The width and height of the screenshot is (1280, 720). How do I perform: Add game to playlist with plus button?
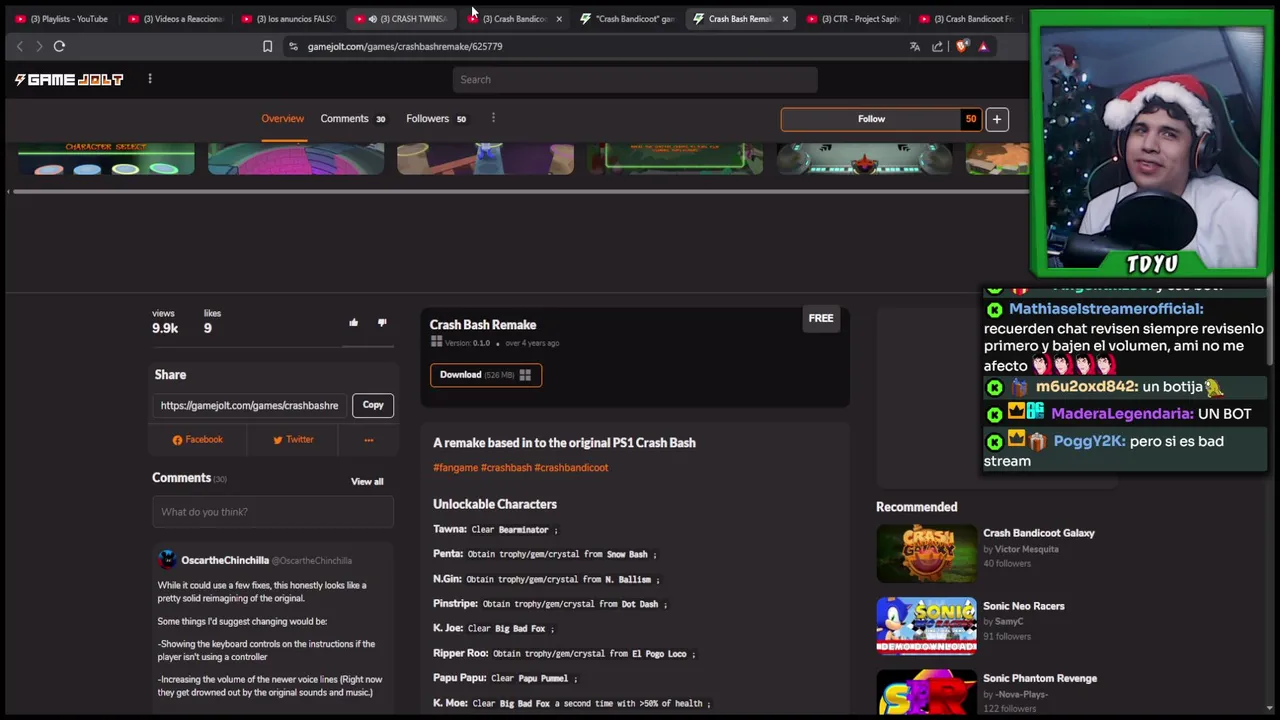996,119
